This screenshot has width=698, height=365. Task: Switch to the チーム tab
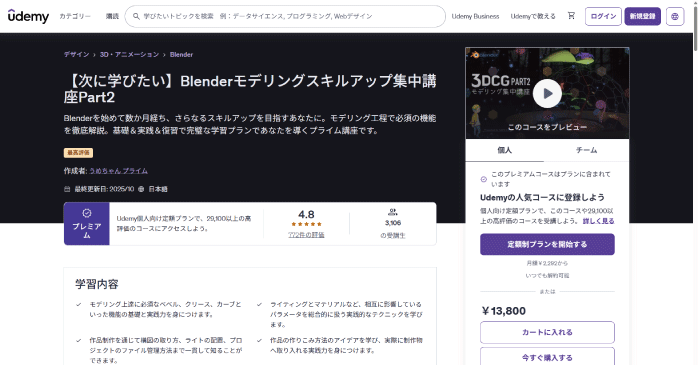point(586,150)
